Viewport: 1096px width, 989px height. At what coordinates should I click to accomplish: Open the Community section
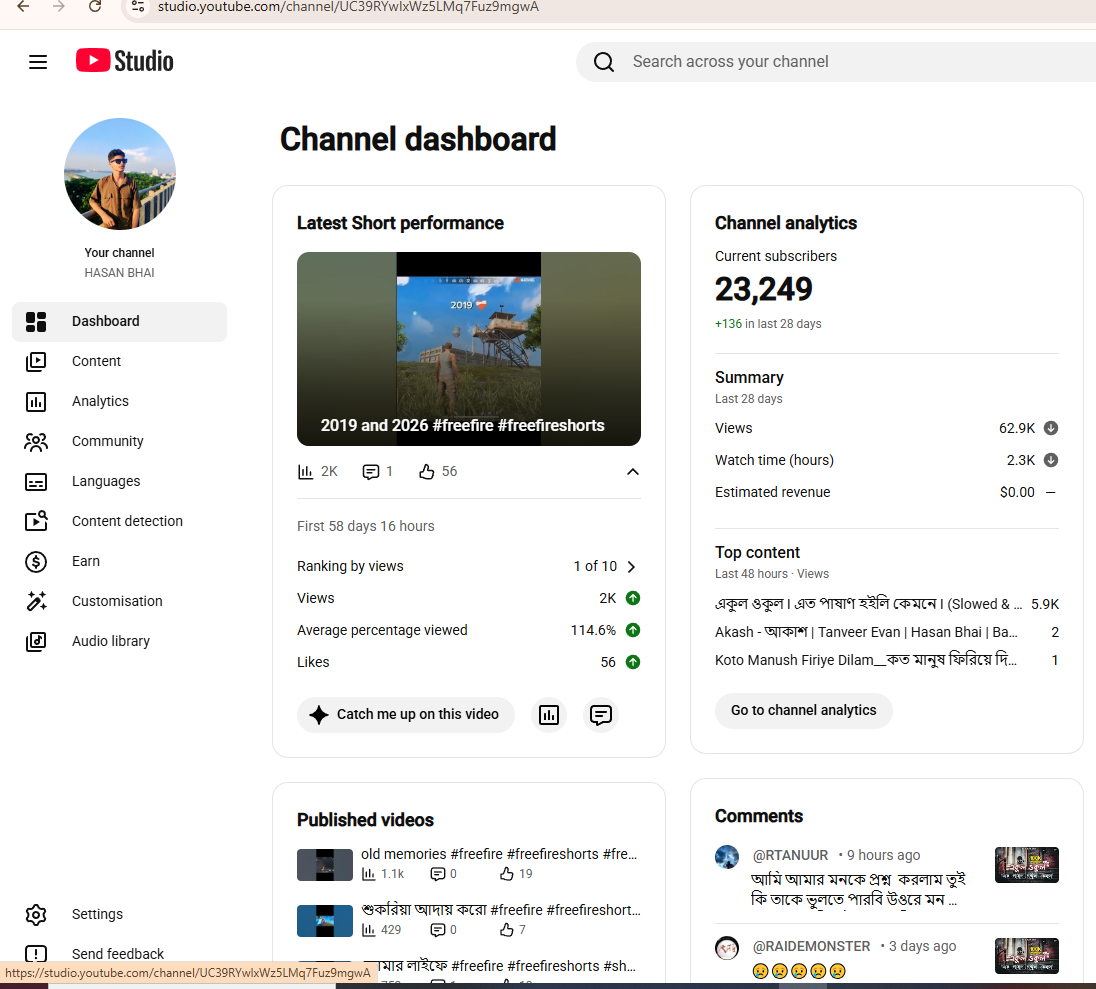pos(120,441)
